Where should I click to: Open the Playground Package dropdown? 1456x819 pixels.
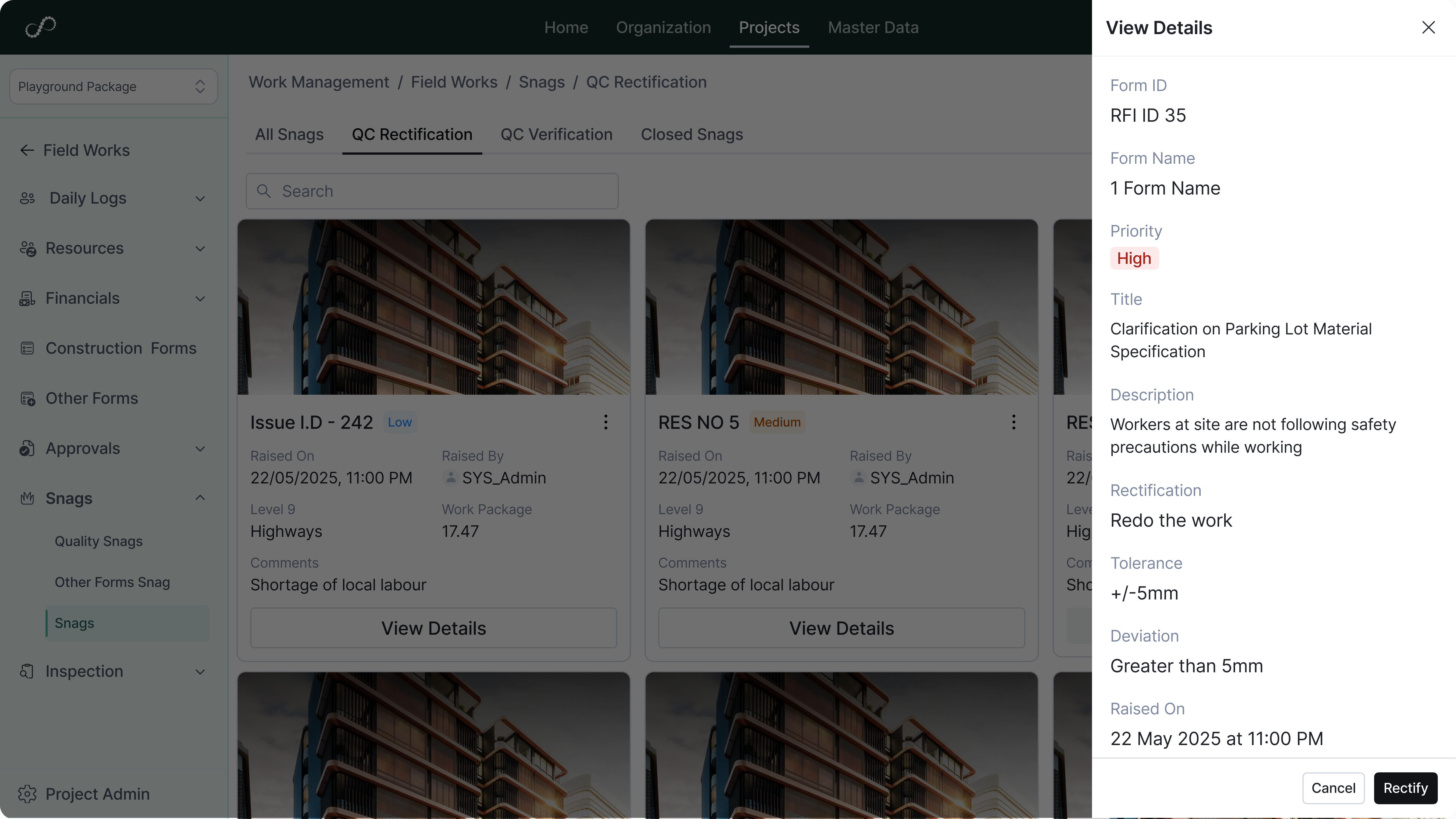coord(114,86)
